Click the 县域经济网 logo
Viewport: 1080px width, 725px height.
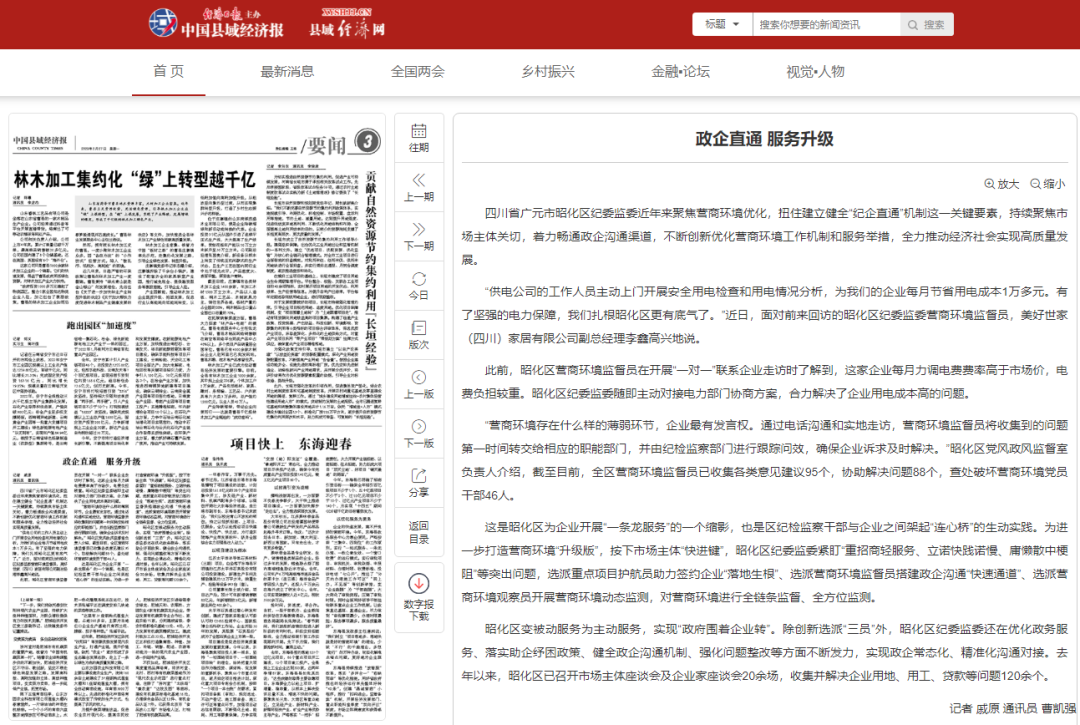pyautogui.click(x=346, y=24)
